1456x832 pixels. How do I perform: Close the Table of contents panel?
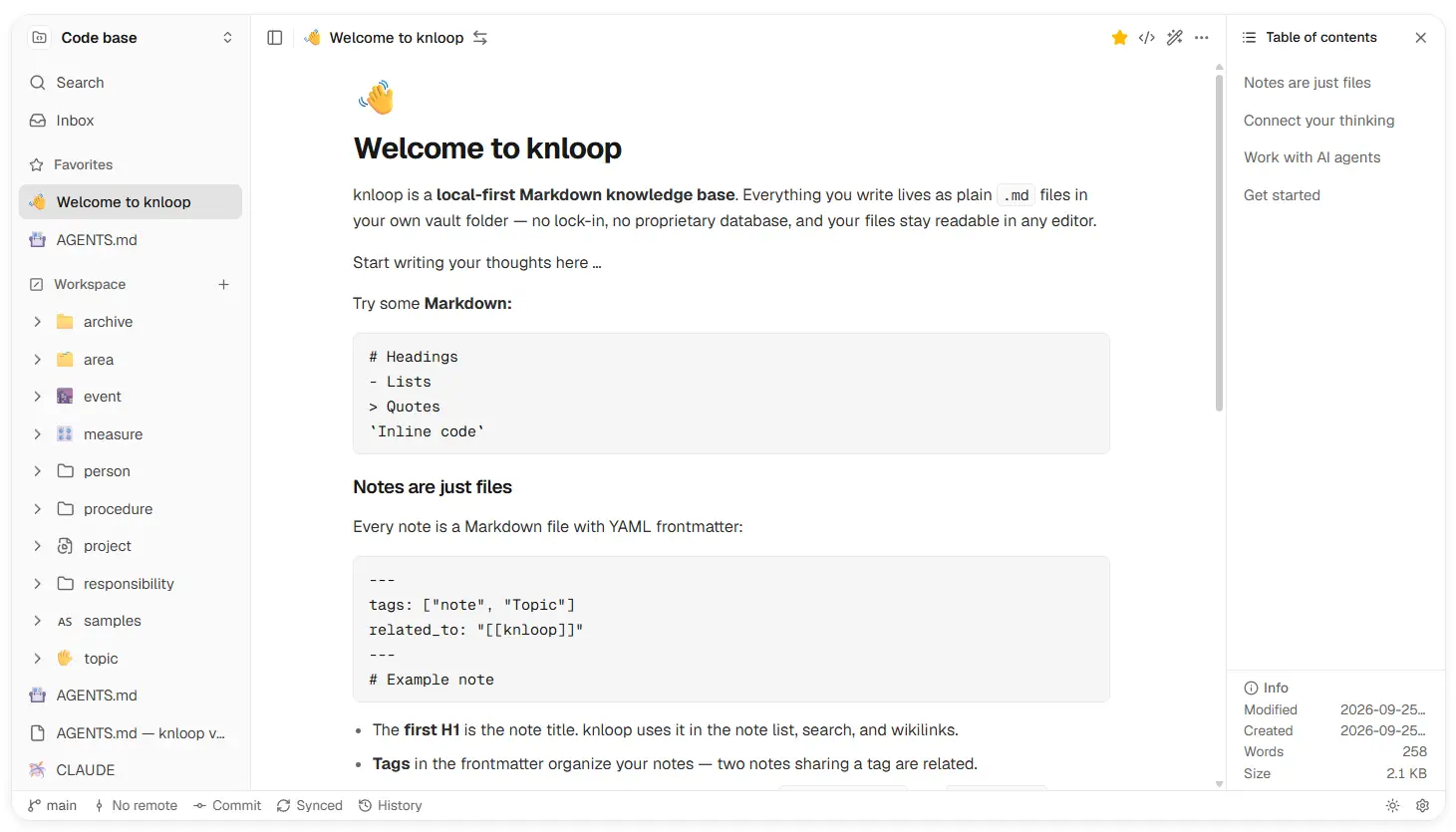(x=1421, y=38)
